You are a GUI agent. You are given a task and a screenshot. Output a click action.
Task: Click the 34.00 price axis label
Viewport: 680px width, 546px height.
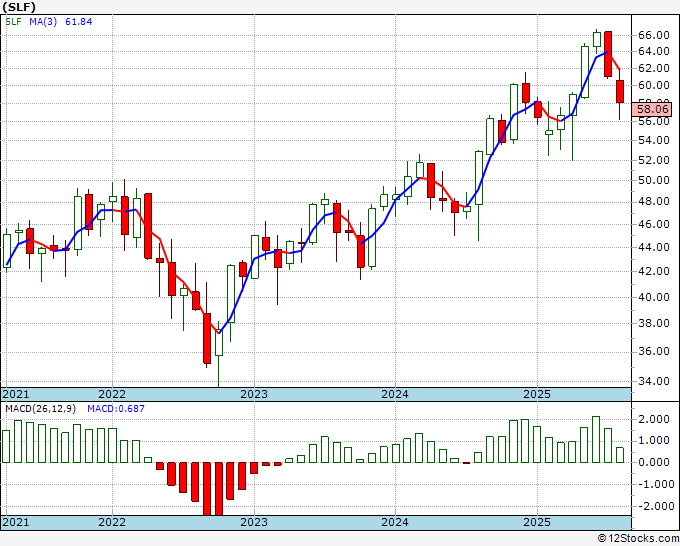click(x=654, y=381)
